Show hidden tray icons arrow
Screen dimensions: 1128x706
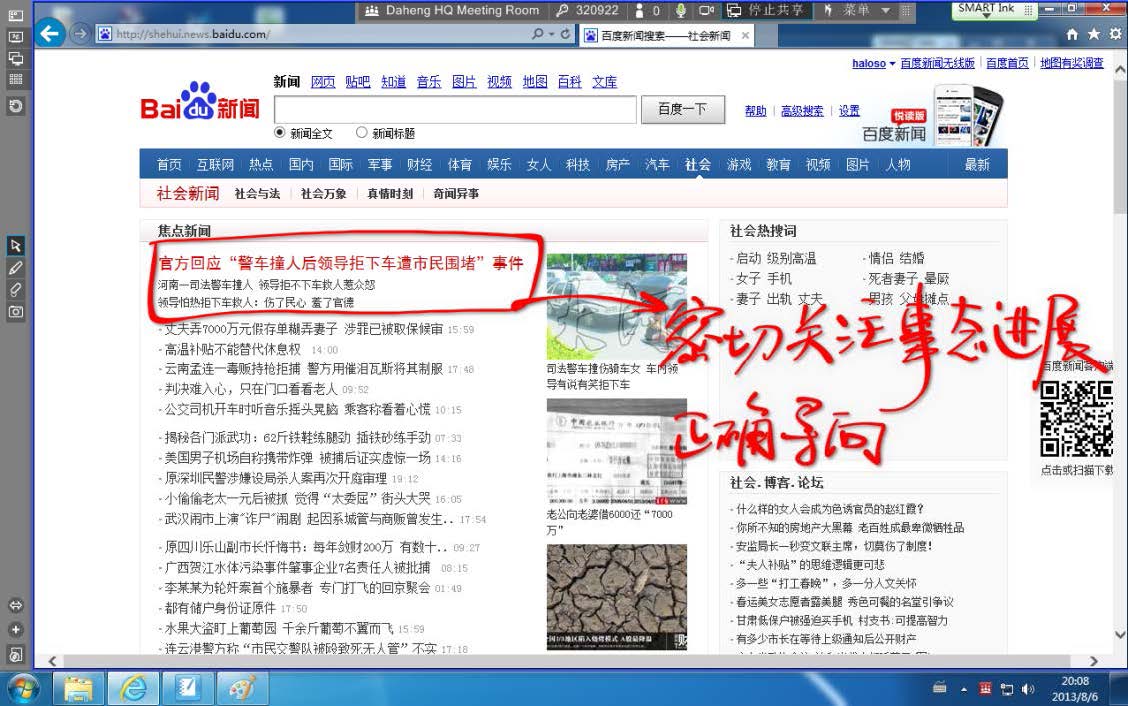(964, 689)
